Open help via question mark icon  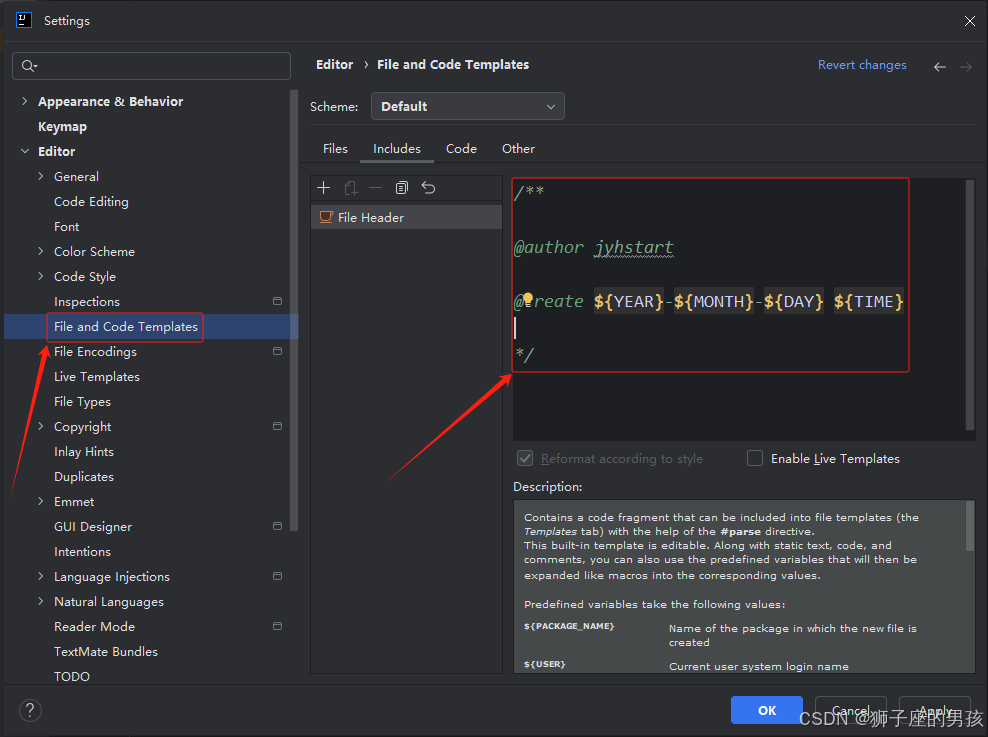tap(30, 711)
